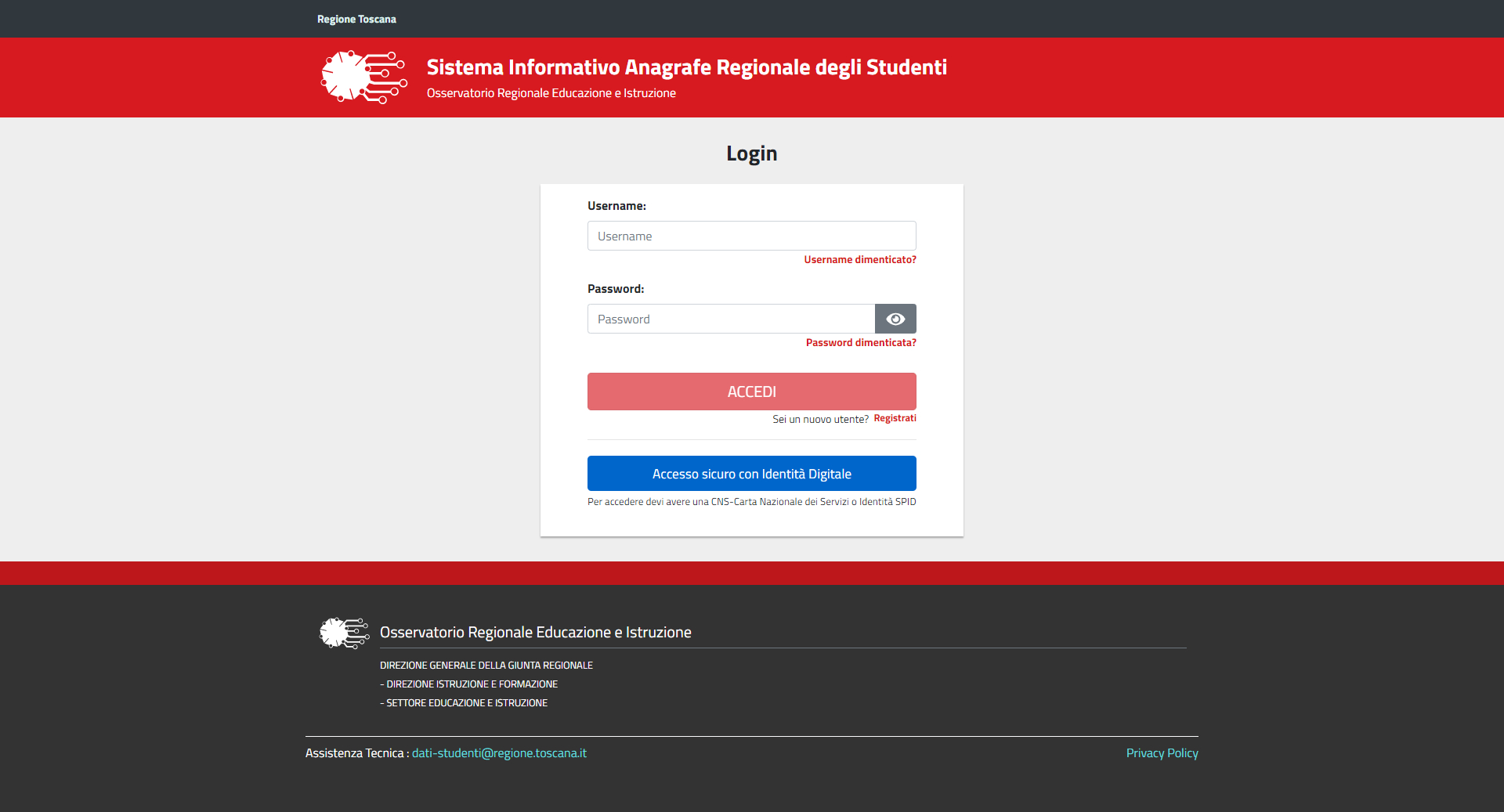Click 'Accesso sicuro con Identità Digitale' button
Image resolution: width=1504 pixels, height=812 pixels.
pos(751,474)
